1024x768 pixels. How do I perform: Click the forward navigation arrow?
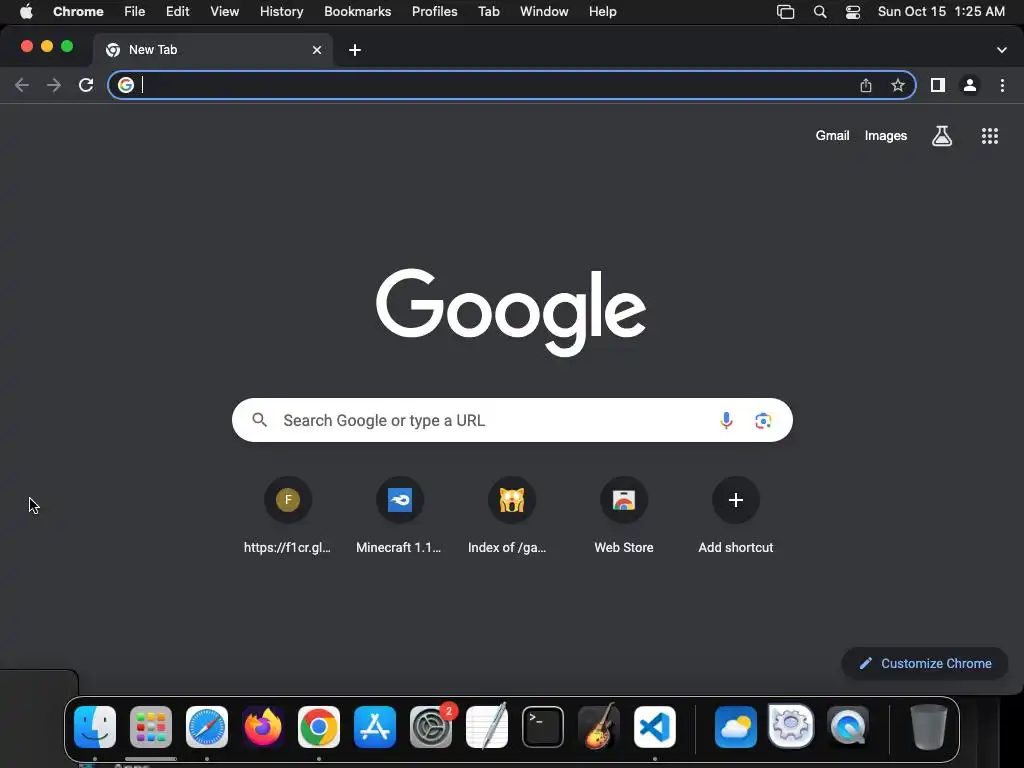[x=54, y=85]
